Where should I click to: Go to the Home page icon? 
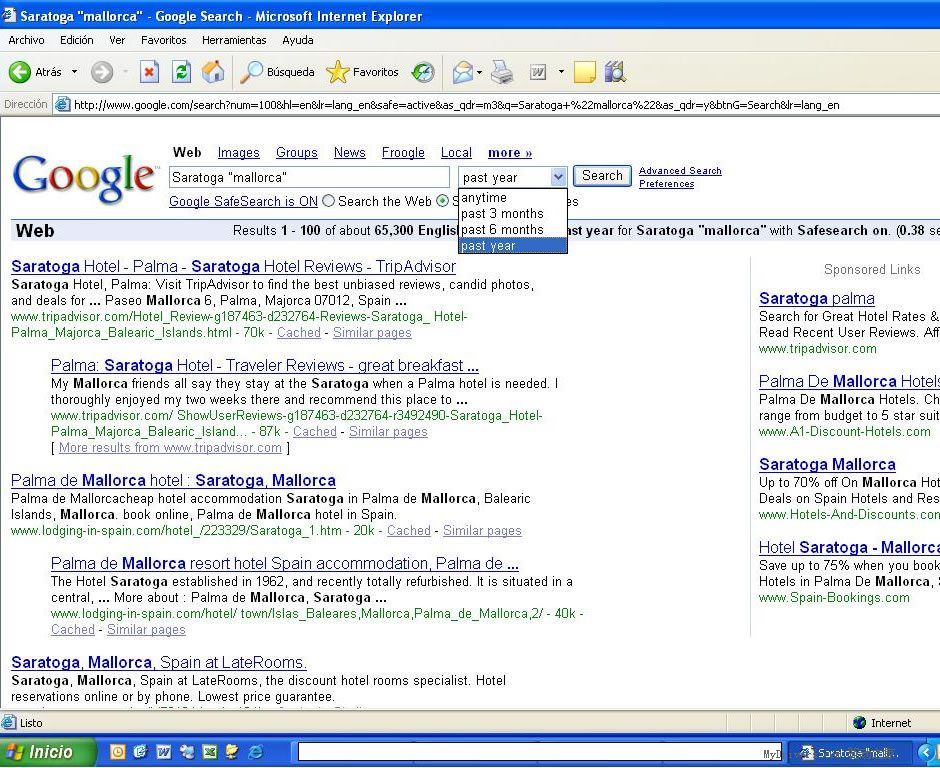[213, 72]
